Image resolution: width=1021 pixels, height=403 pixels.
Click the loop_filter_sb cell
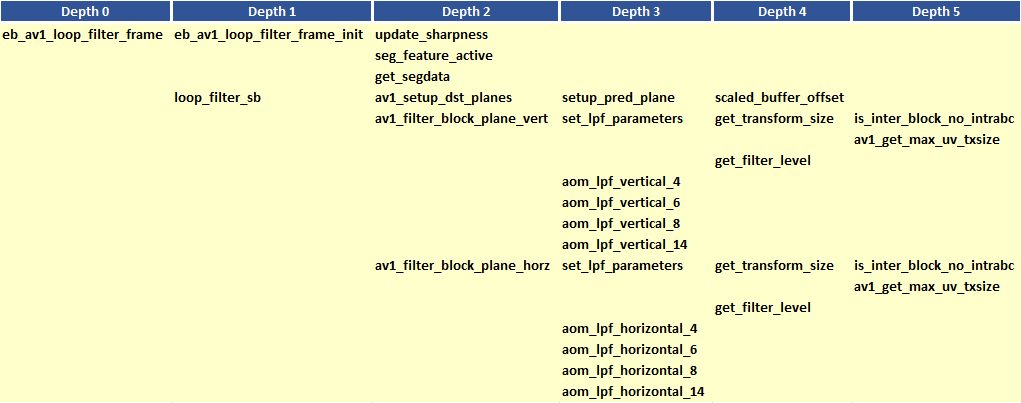point(218,98)
